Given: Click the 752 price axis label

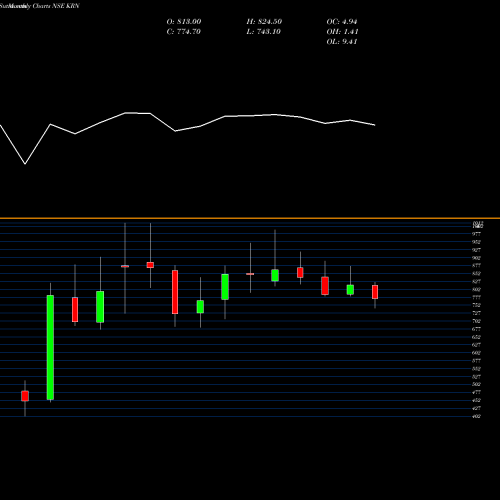Looking at the screenshot, I should tap(476, 305).
